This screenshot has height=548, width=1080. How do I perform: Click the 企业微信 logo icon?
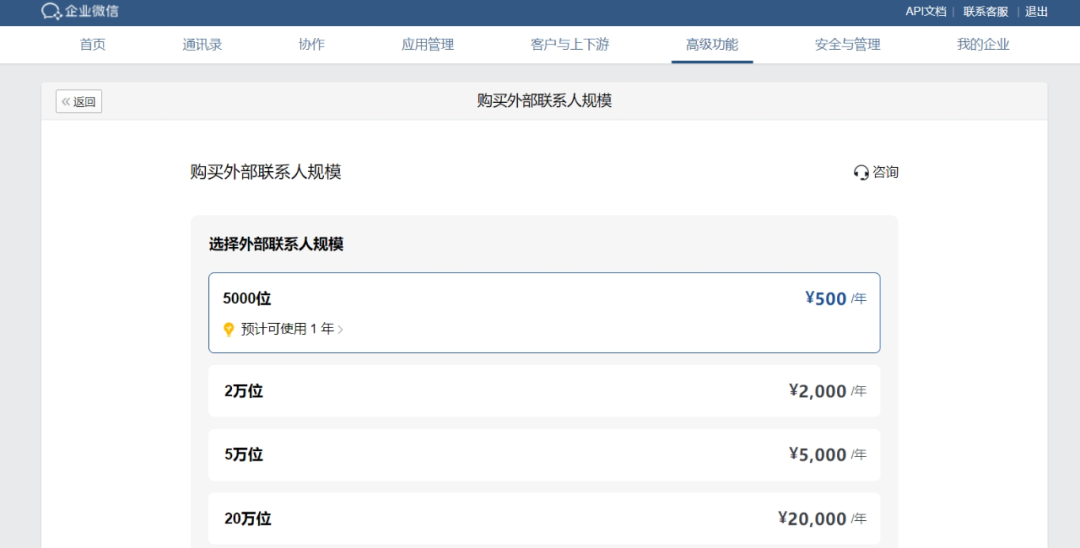point(51,11)
